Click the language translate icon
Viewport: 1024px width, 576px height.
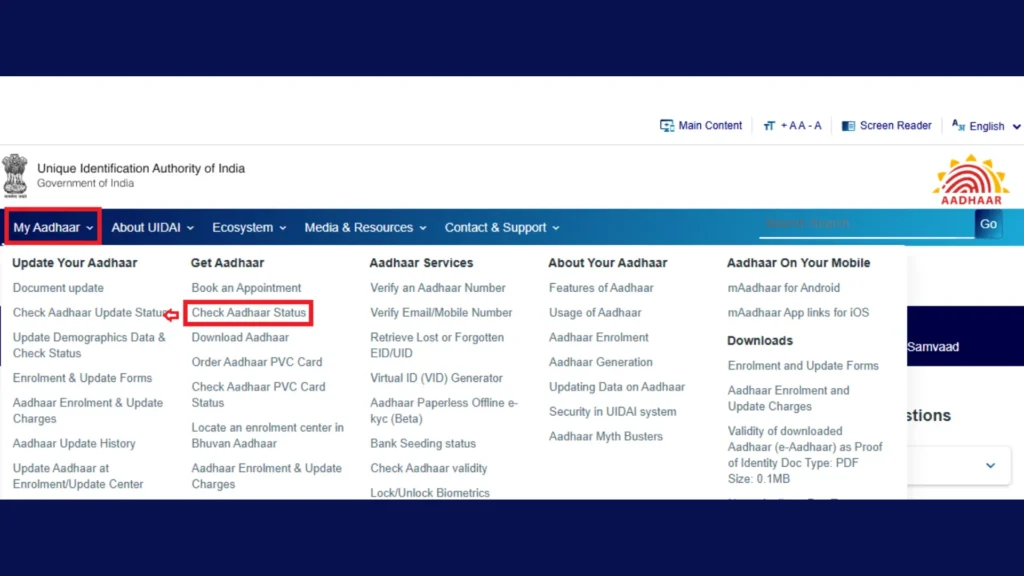(x=958, y=125)
